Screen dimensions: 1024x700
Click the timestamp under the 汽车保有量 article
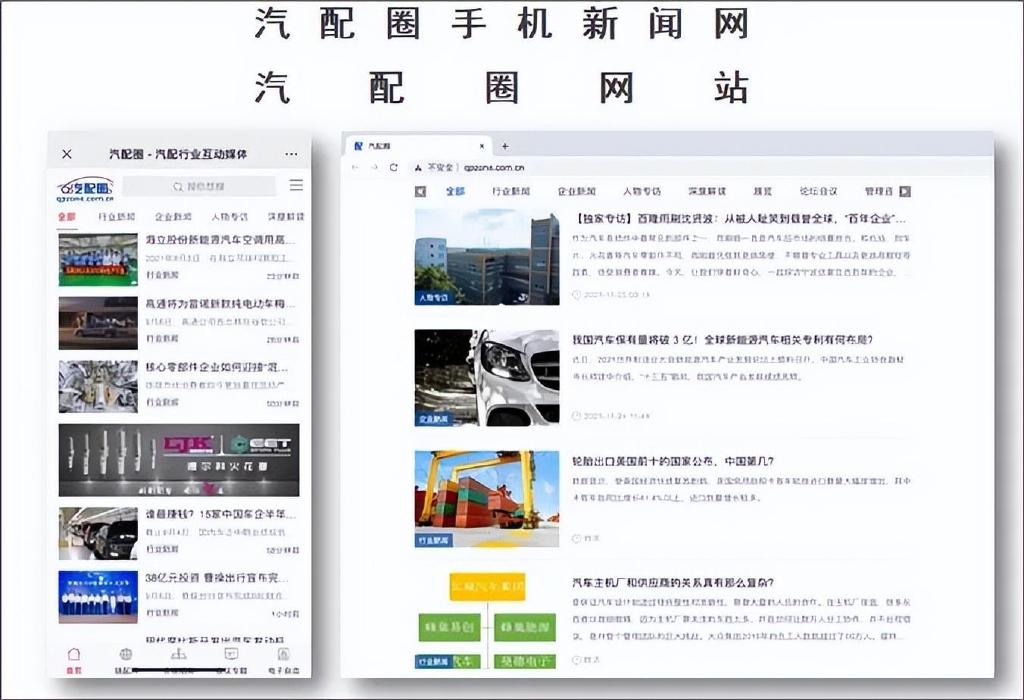click(611, 416)
